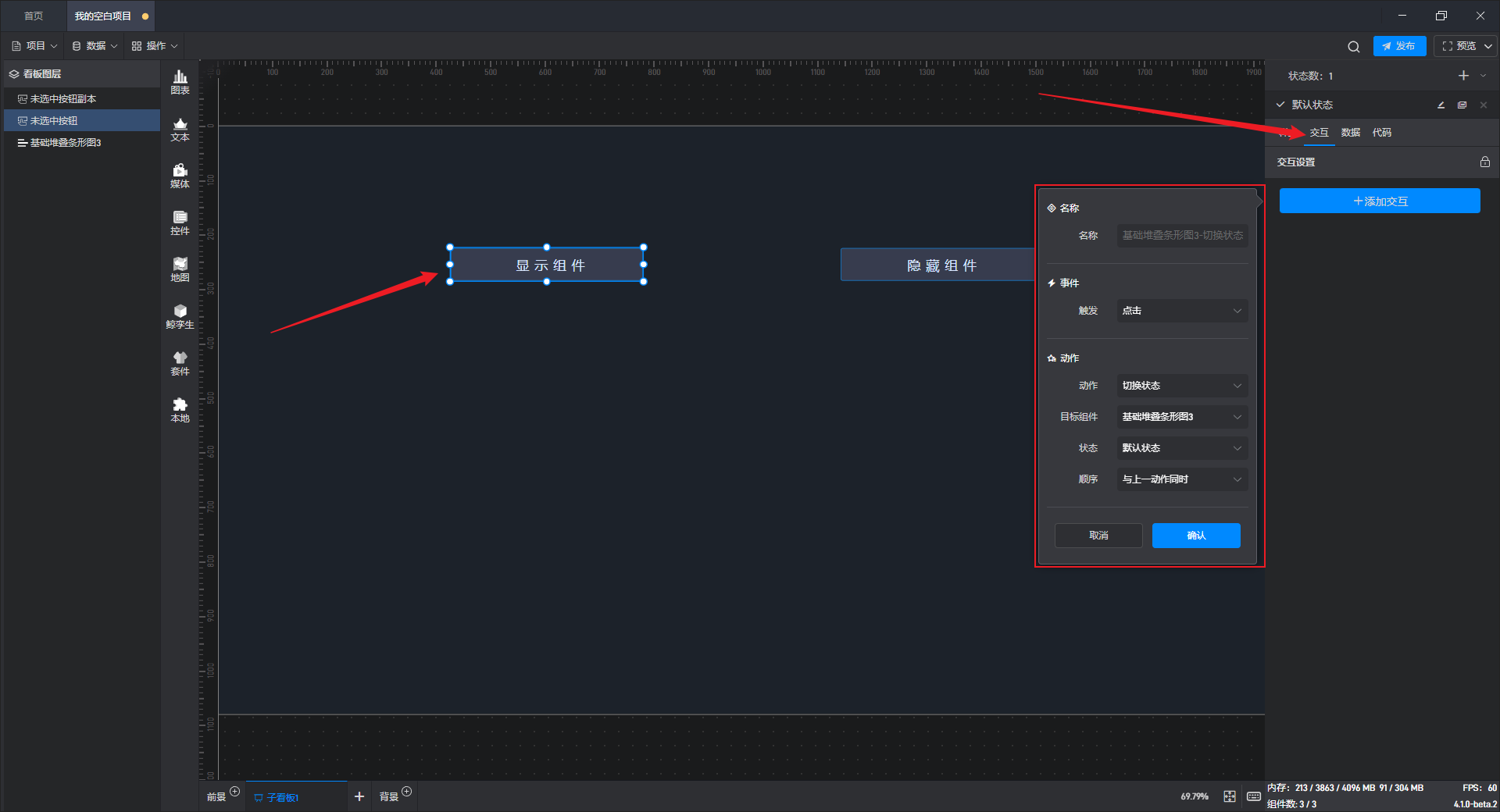Add a background layer via 背景 plus icon
The height and width of the screenshot is (812, 1500).
406,792
